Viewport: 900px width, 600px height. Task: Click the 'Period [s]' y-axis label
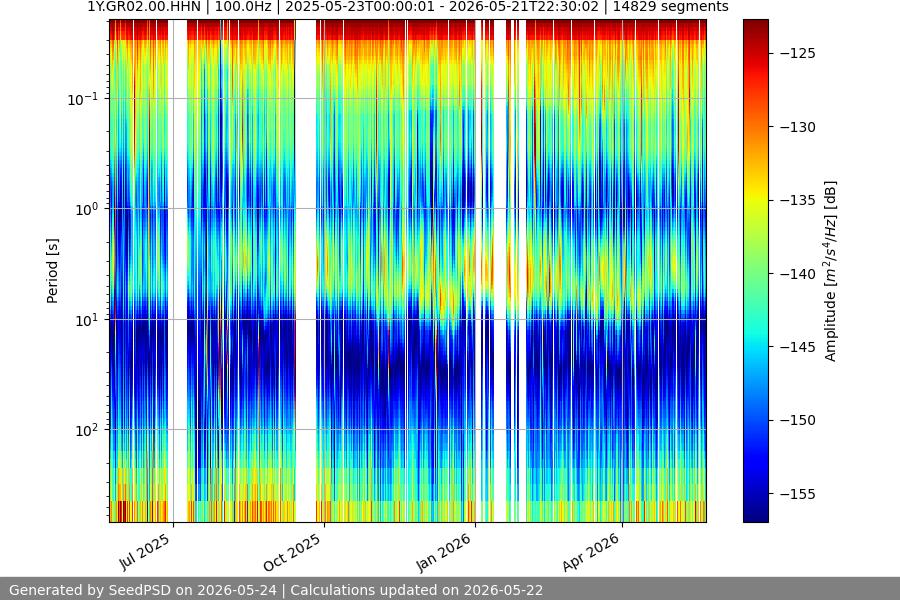52,271
